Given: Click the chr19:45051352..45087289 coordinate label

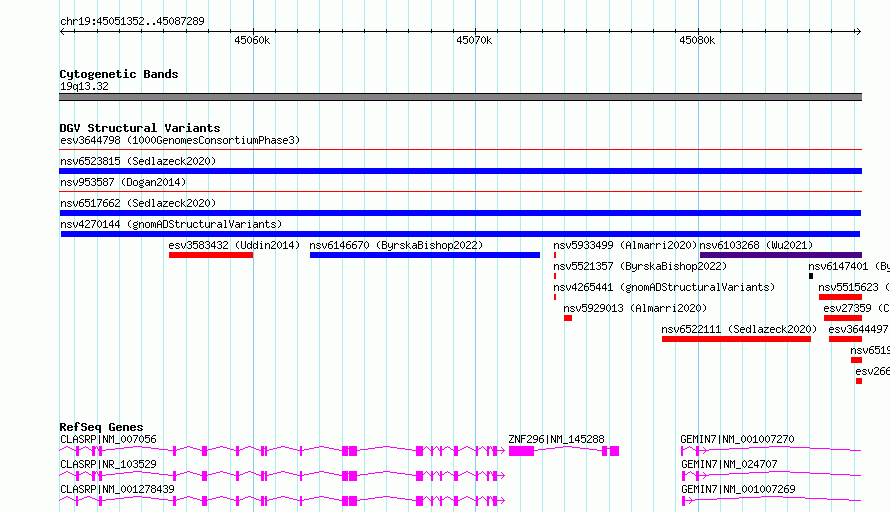Looking at the screenshot, I should tap(132, 21).
